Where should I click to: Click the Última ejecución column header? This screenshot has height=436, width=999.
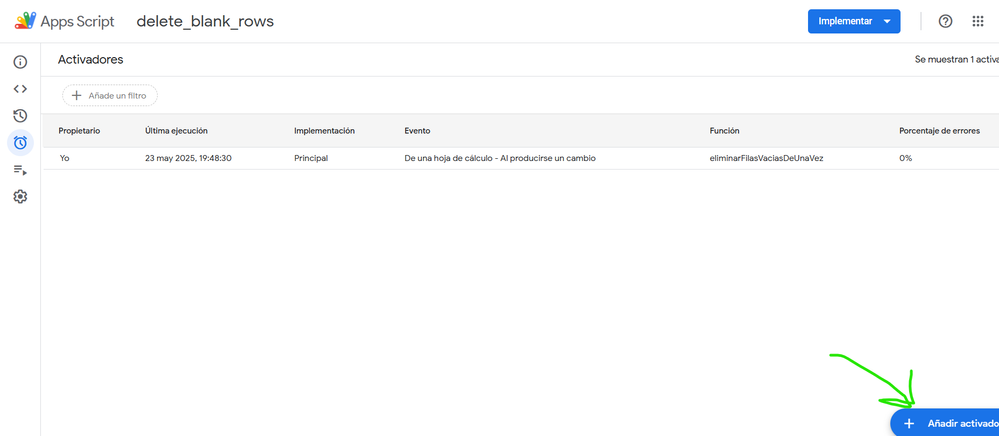click(x=176, y=131)
